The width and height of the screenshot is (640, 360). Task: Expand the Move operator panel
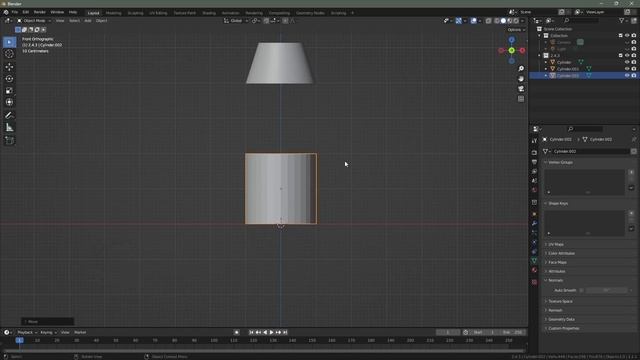47,322
